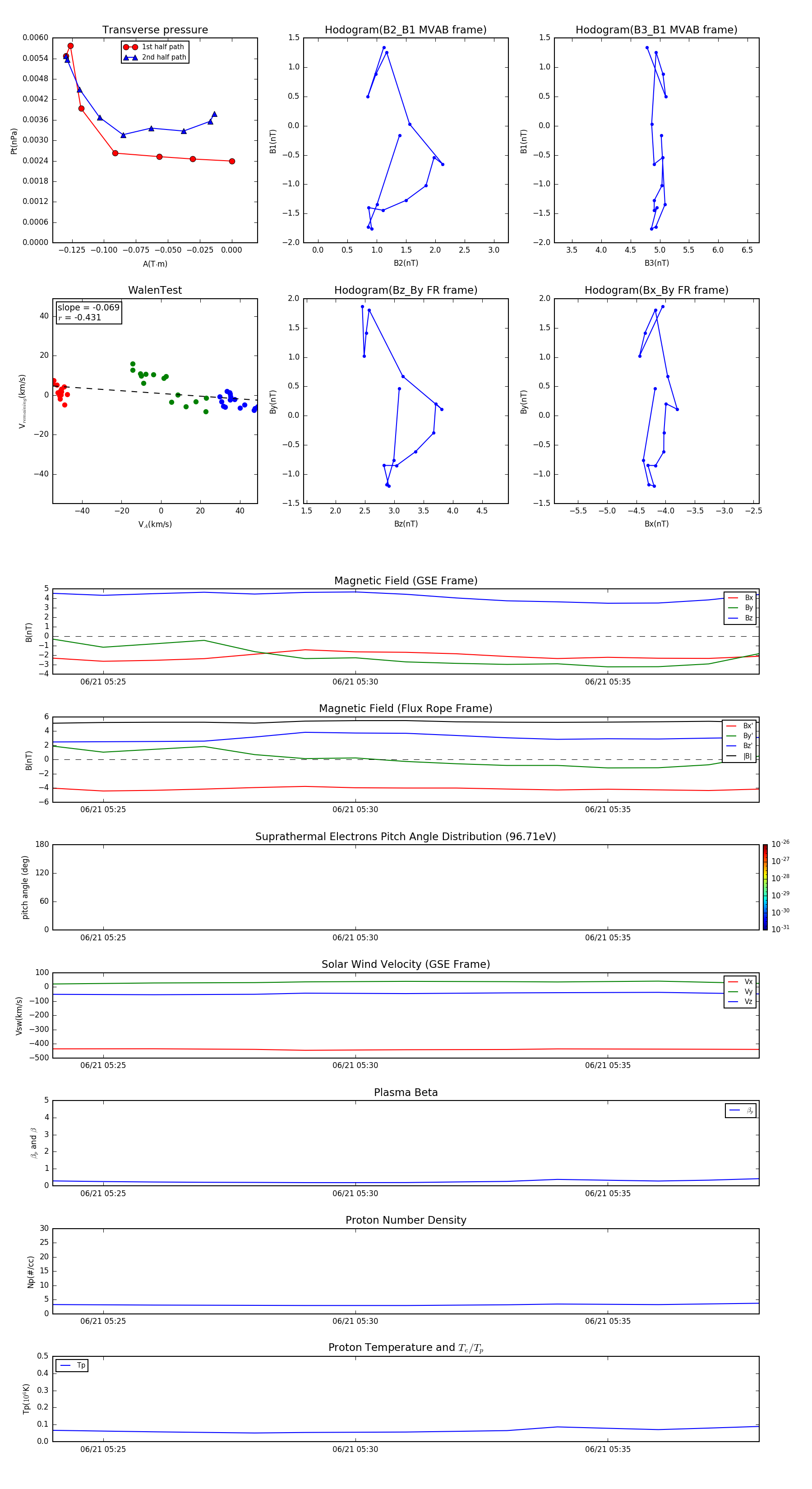The width and height of the screenshot is (812, 1489).
Task: Click the "Proton Temperature and Te/Tp" title
Action: point(406,1348)
